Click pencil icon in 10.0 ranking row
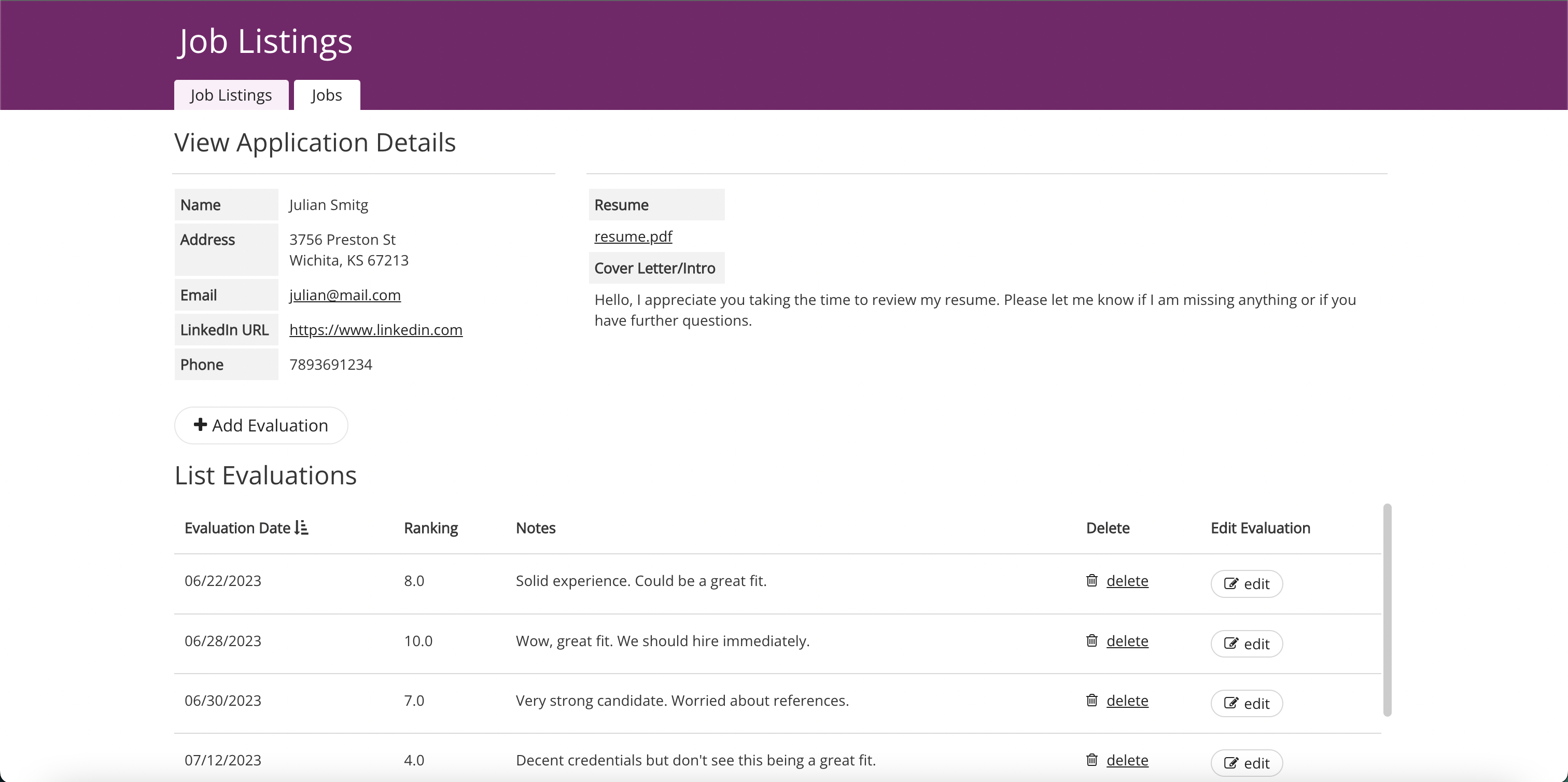The height and width of the screenshot is (782, 1568). coord(1231,644)
